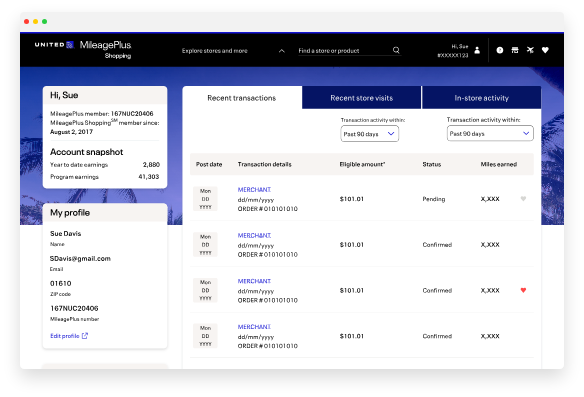Click the Transaction details column header
This screenshot has height=397, width=584.
(264, 164)
